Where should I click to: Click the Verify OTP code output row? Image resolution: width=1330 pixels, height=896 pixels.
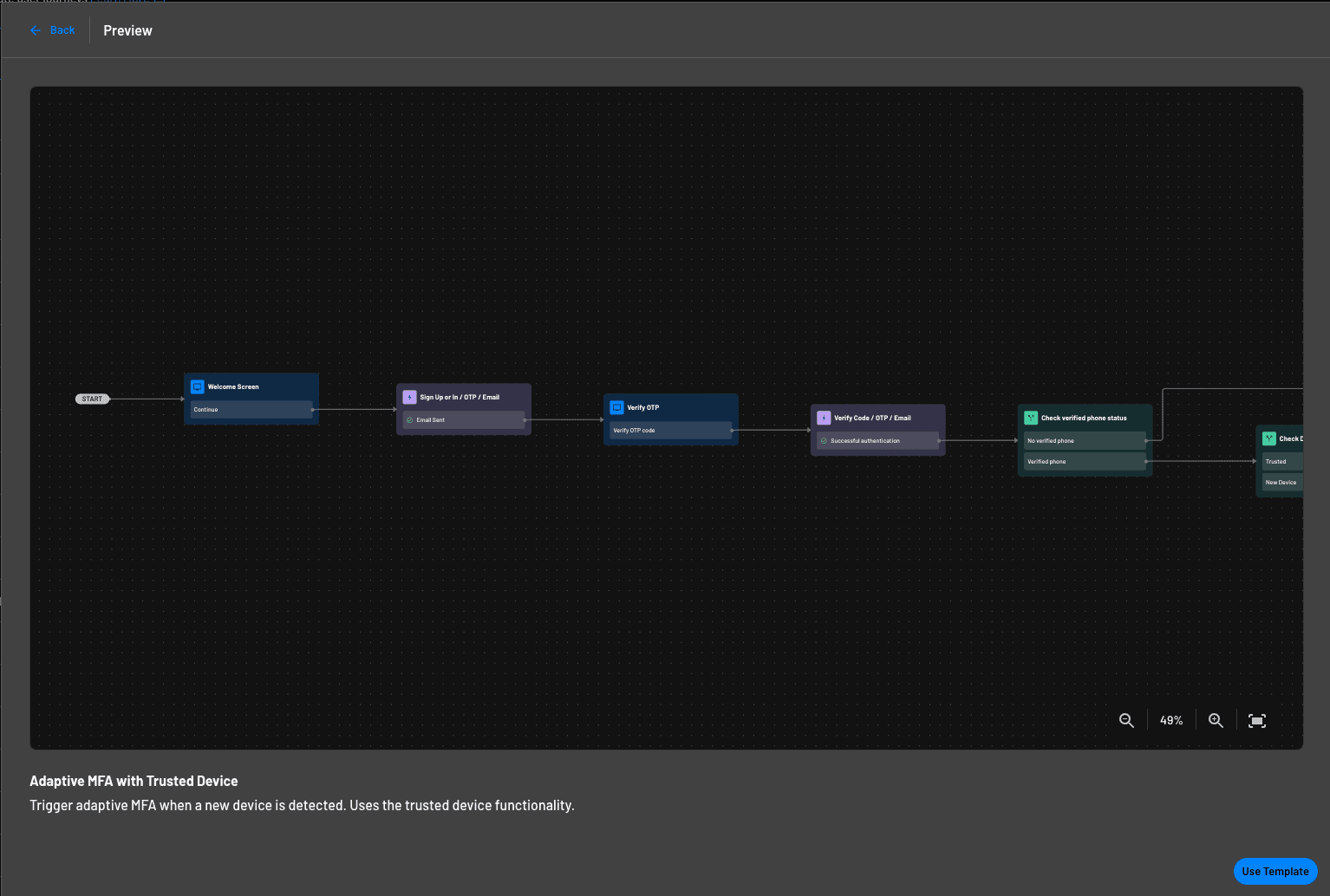pyautogui.click(x=669, y=430)
